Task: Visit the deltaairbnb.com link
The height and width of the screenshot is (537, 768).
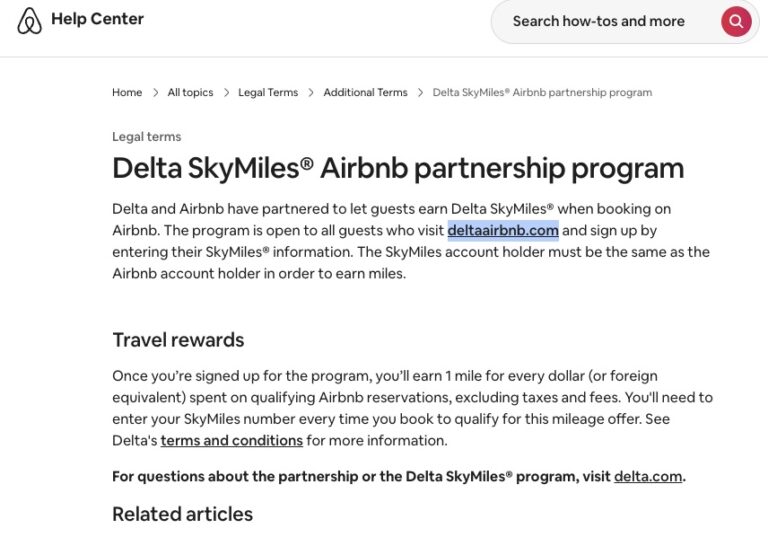Action: [x=503, y=231]
